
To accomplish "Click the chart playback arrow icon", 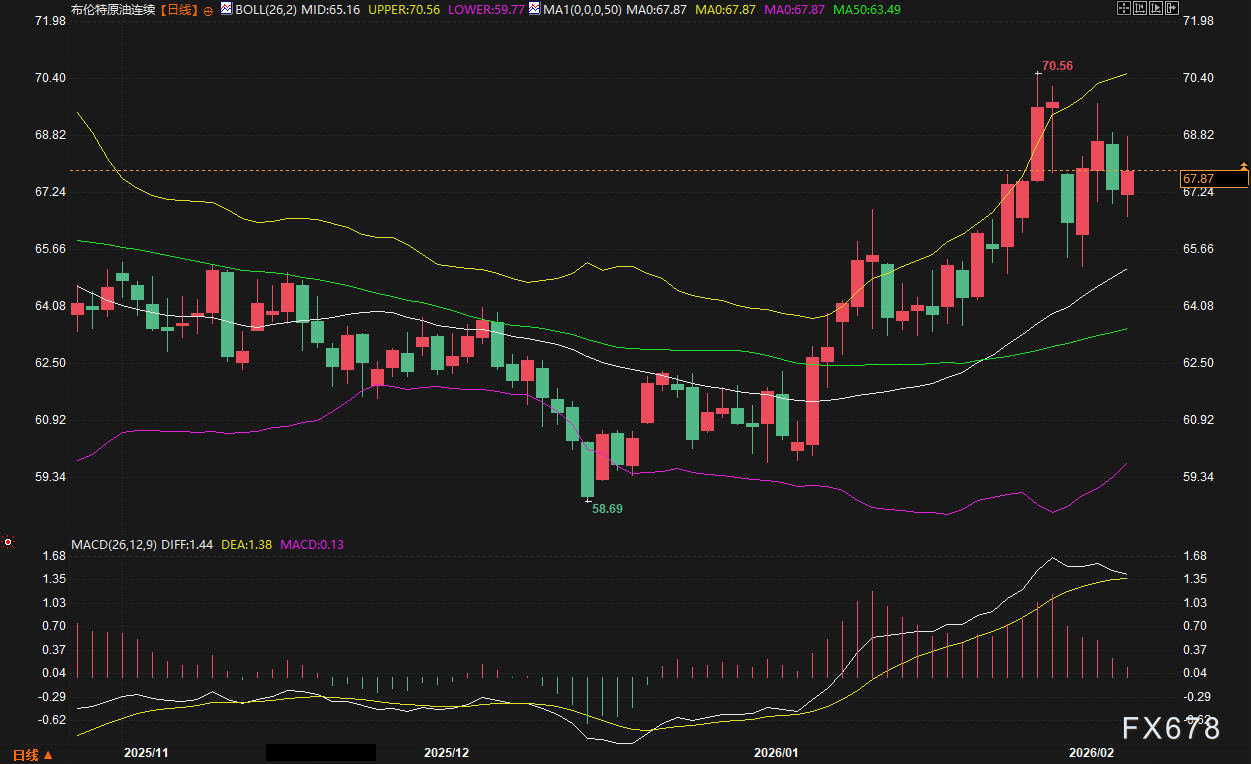I will click(x=1156, y=8).
